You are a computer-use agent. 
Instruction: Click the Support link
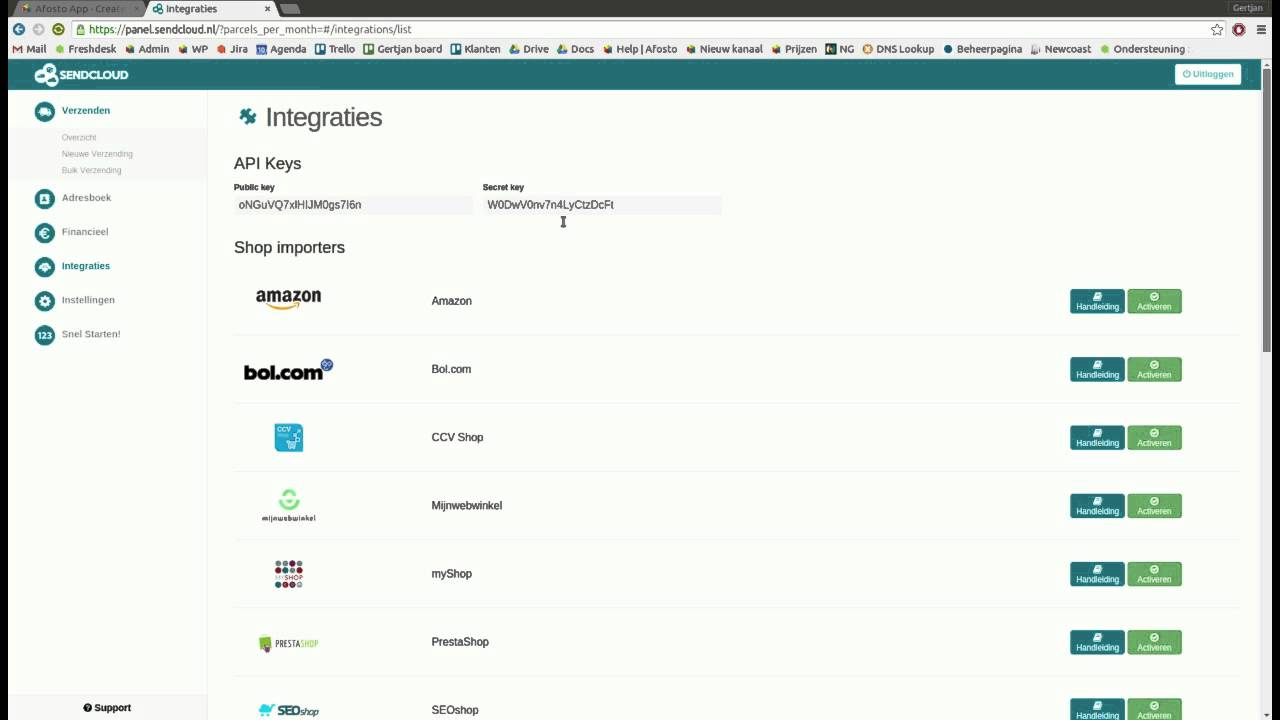click(x=107, y=708)
